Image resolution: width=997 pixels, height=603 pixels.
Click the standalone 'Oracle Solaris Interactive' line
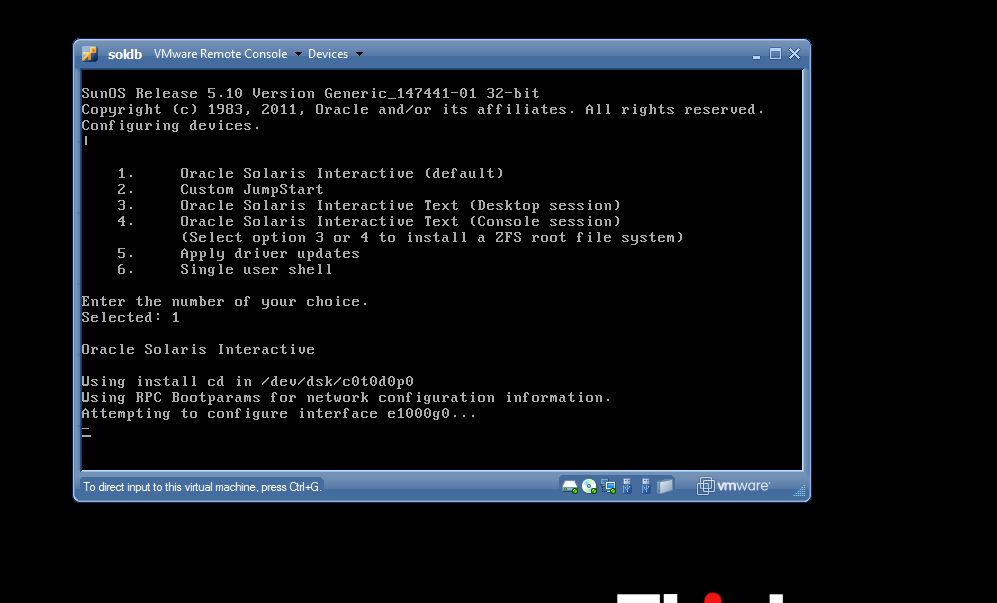click(198, 349)
